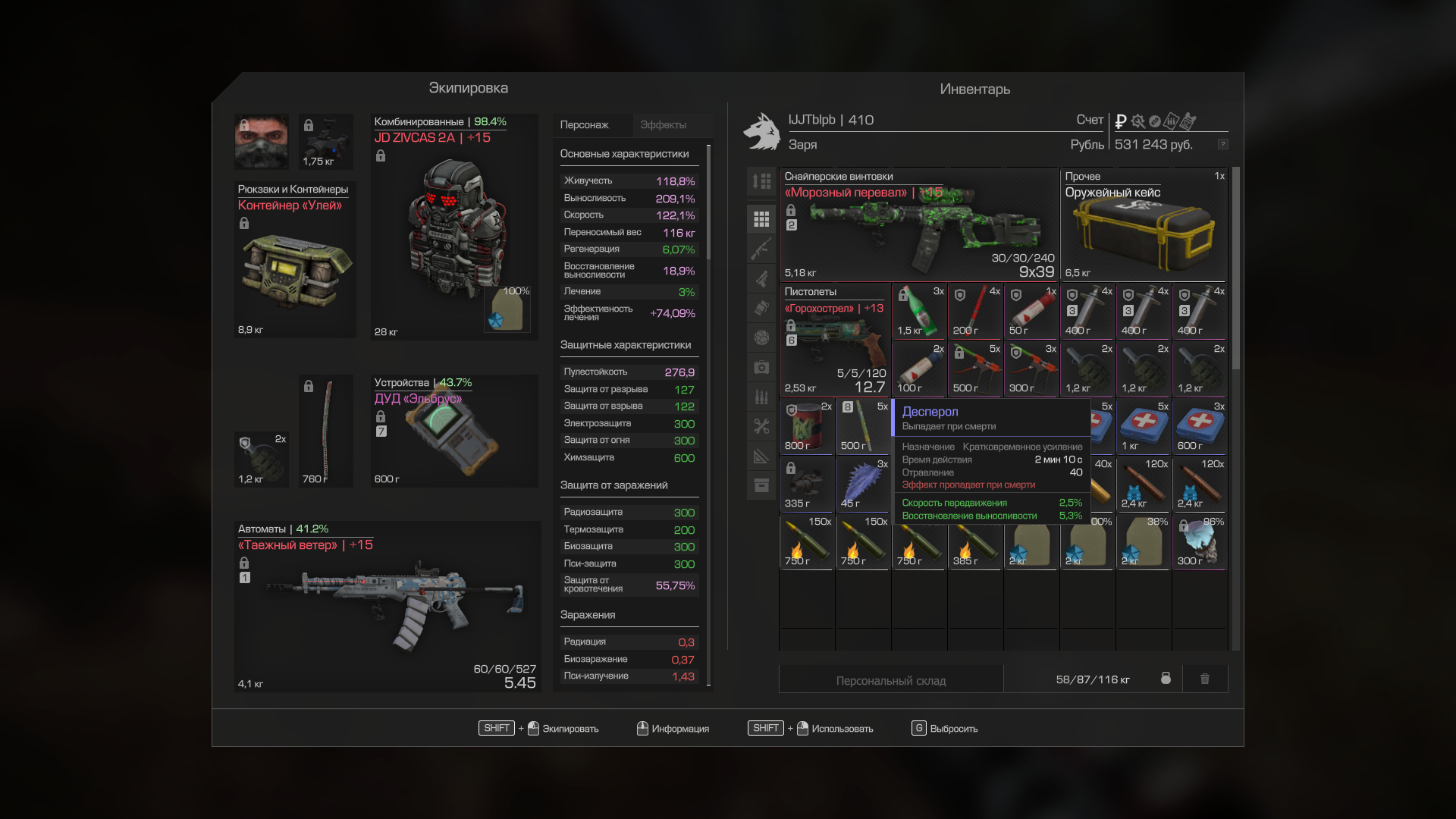Click the Информация hint label

point(680,729)
